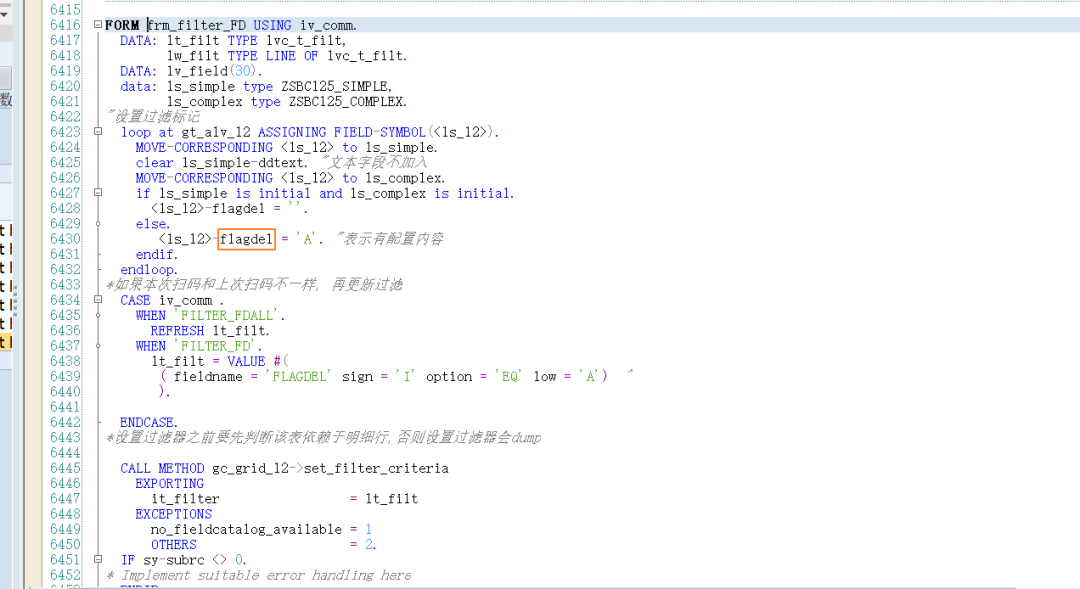Click the FORM keyword on line 6416
This screenshot has height=589, width=1080.
[123, 25]
